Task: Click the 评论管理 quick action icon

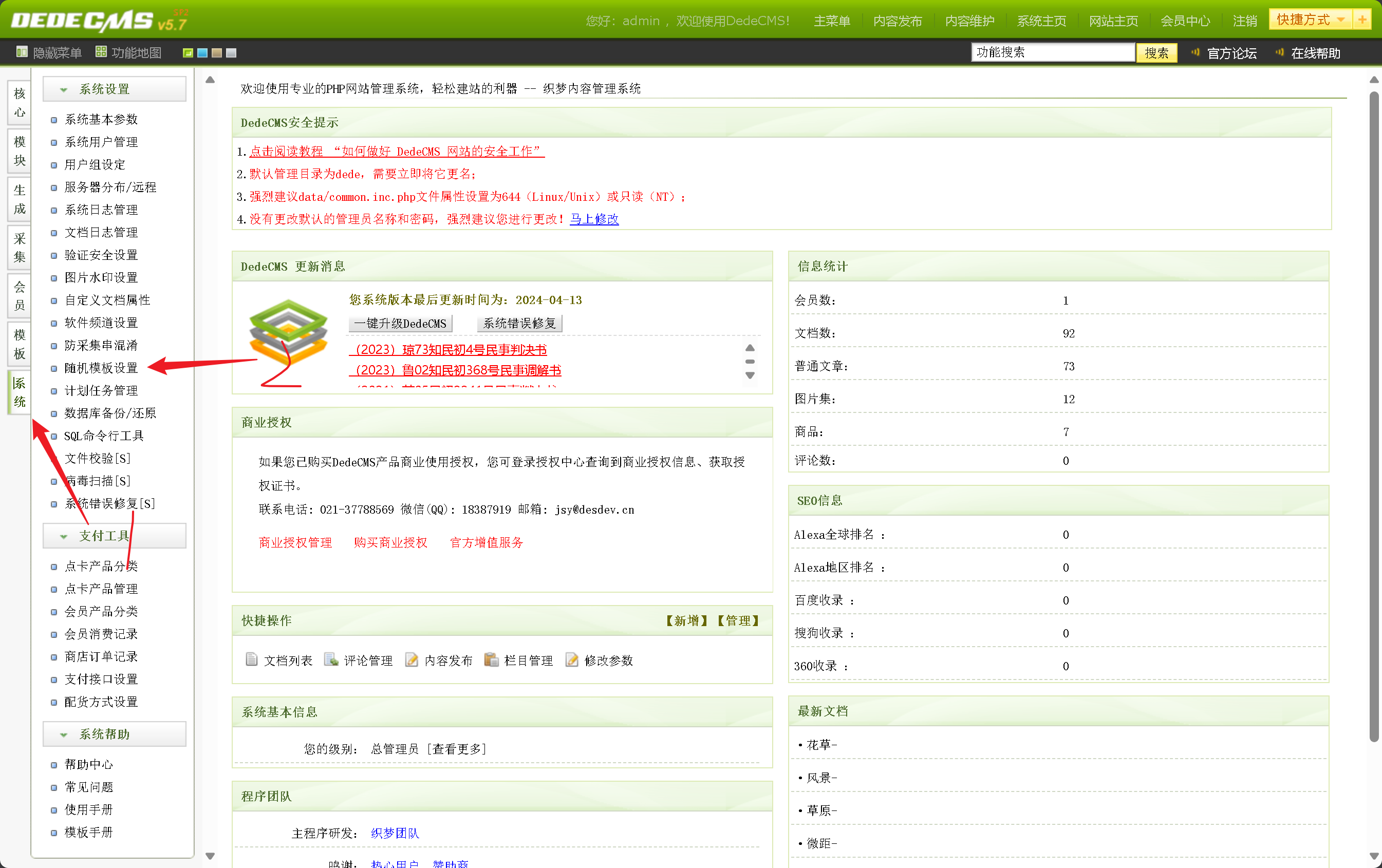Action: 330,660
